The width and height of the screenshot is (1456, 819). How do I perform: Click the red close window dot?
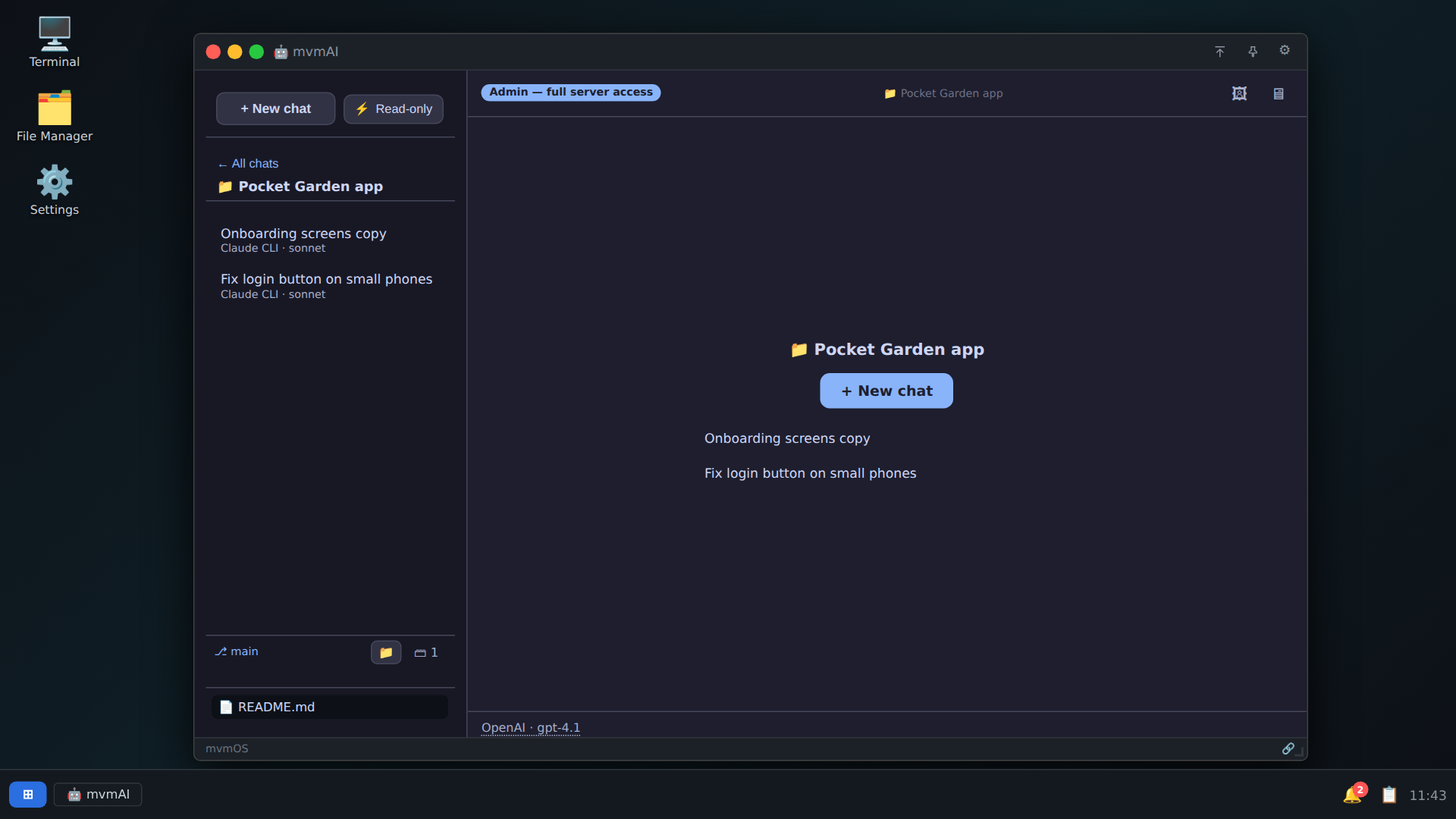click(x=213, y=52)
